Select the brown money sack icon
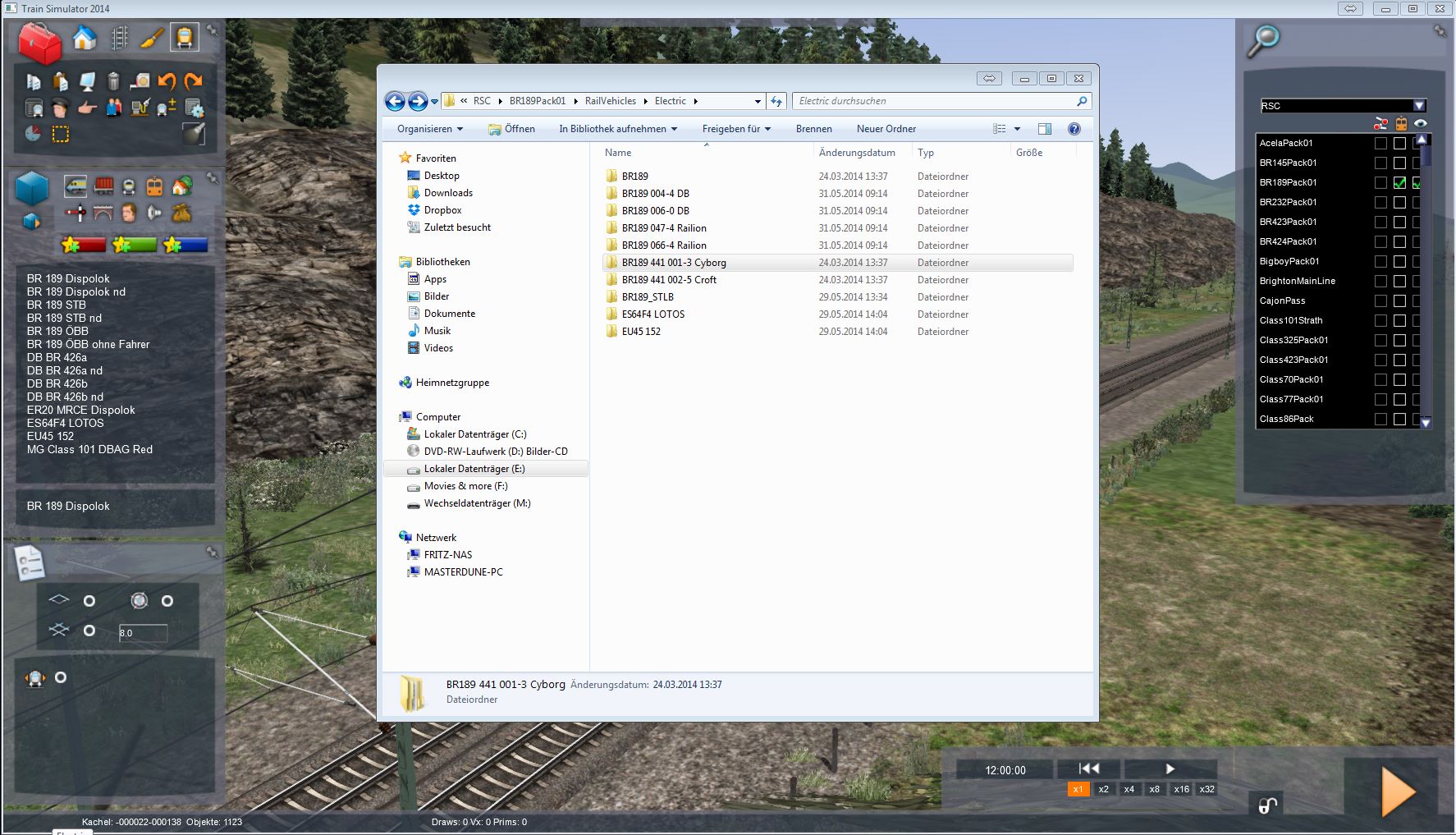 pyautogui.click(x=181, y=213)
